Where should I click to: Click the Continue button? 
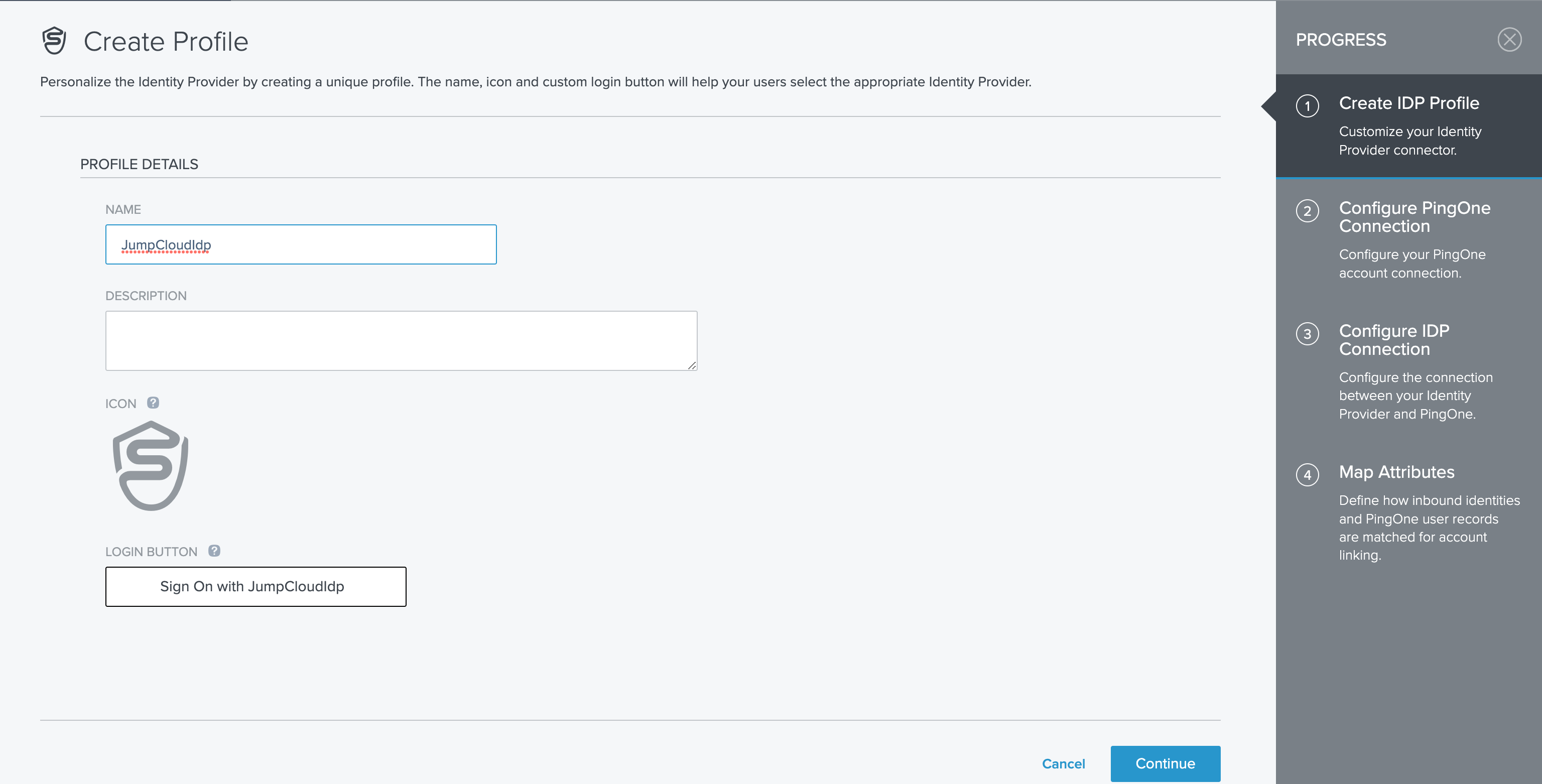tap(1165, 763)
